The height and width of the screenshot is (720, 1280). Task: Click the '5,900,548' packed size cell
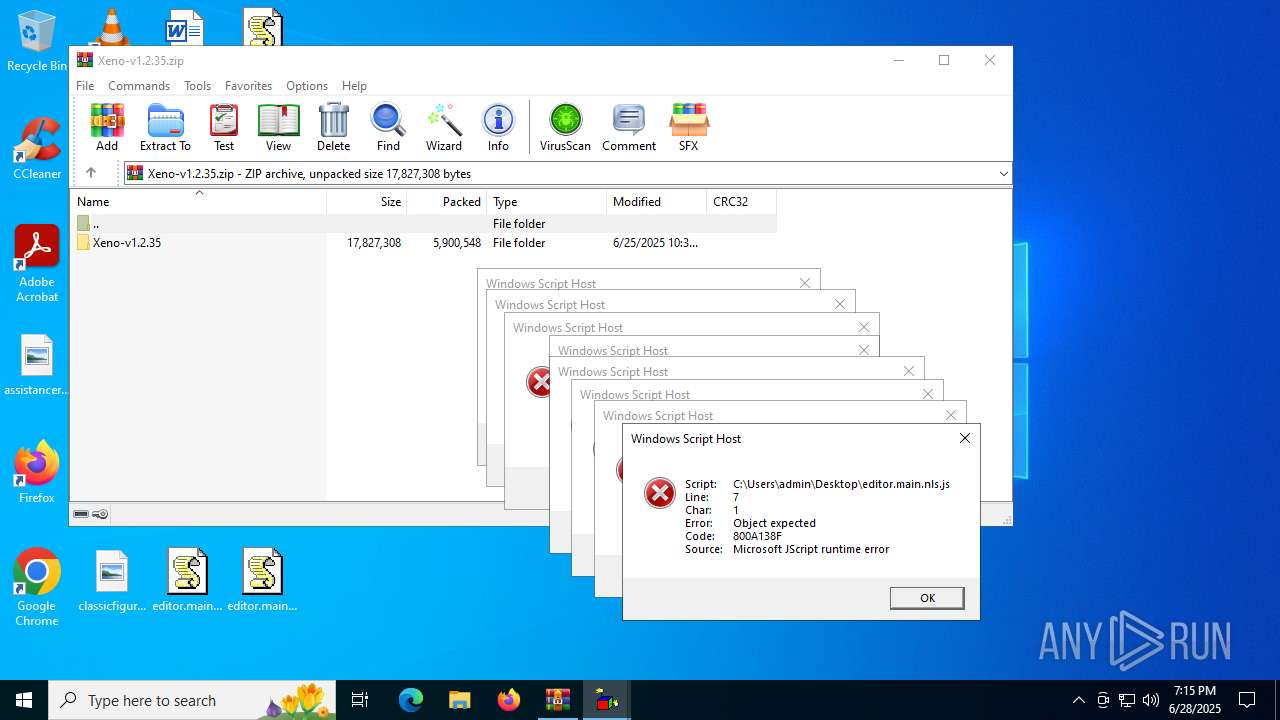pyautogui.click(x=457, y=243)
